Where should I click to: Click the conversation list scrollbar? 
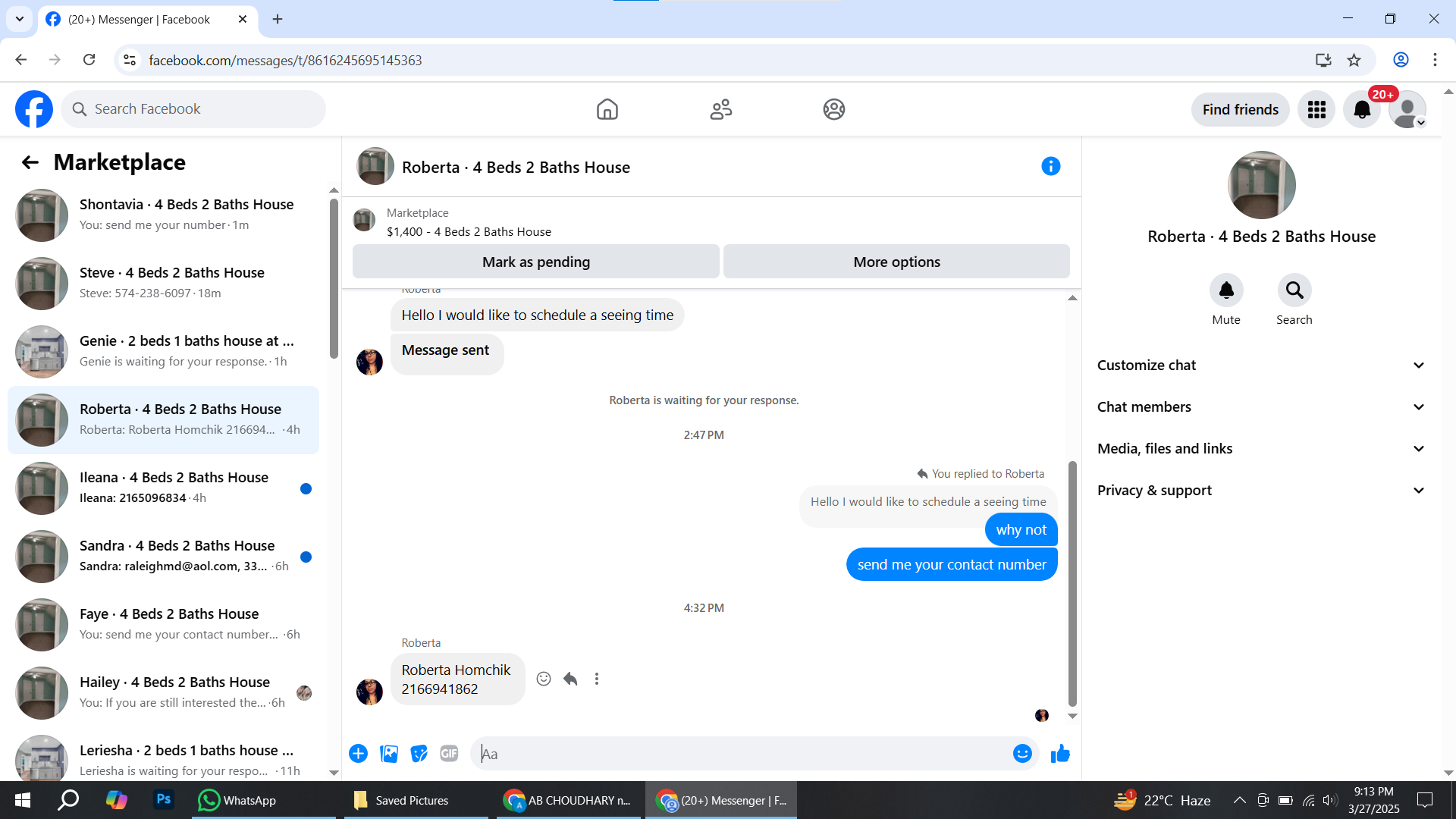[334, 278]
